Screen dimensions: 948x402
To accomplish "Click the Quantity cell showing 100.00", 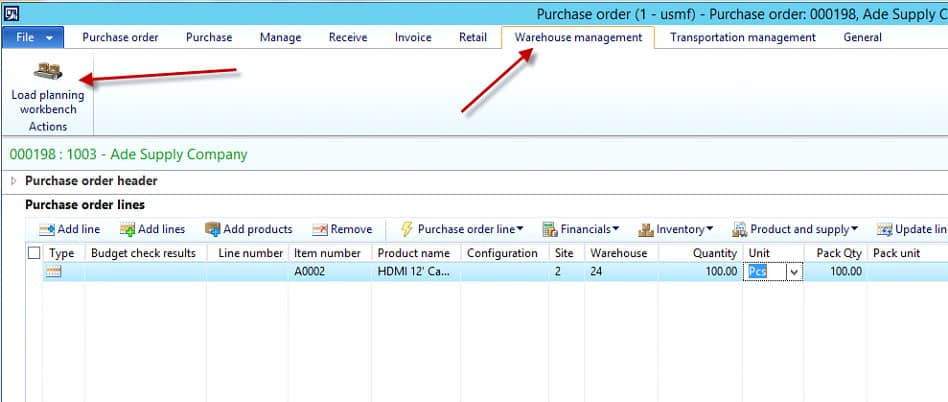I will click(x=700, y=272).
